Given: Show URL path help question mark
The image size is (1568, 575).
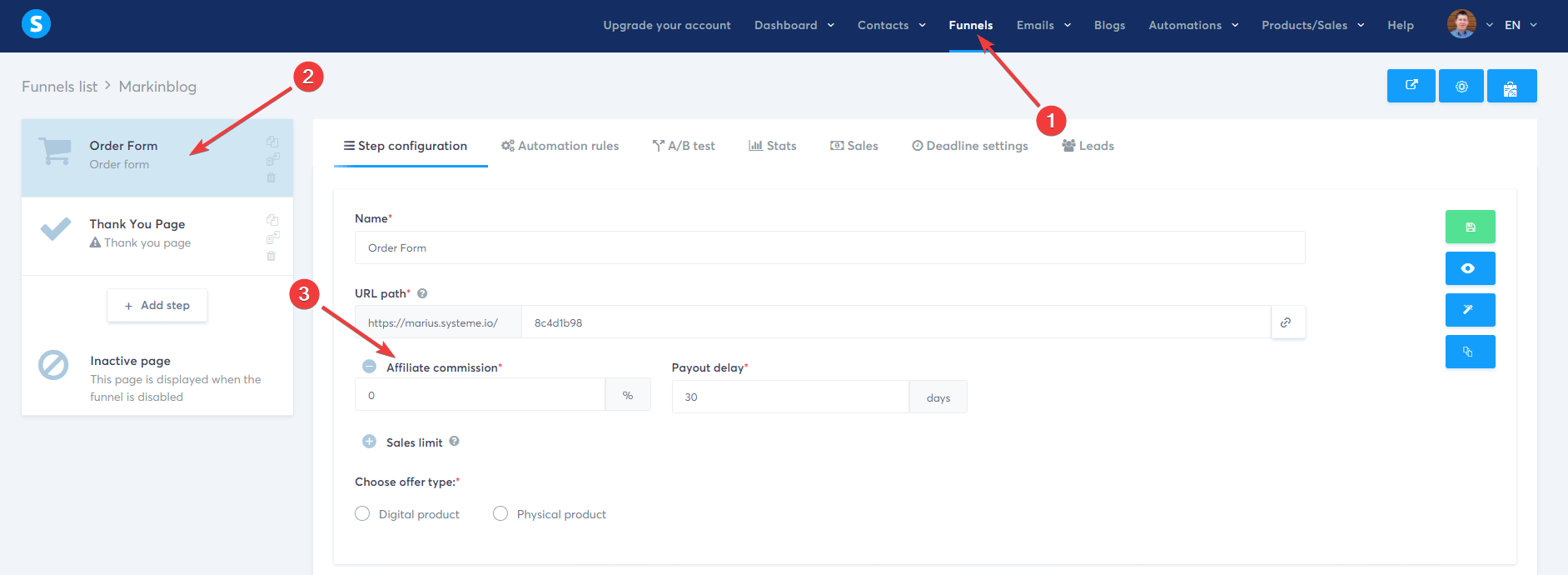Looking at the screenshot, I should click(x=422, y=293).
